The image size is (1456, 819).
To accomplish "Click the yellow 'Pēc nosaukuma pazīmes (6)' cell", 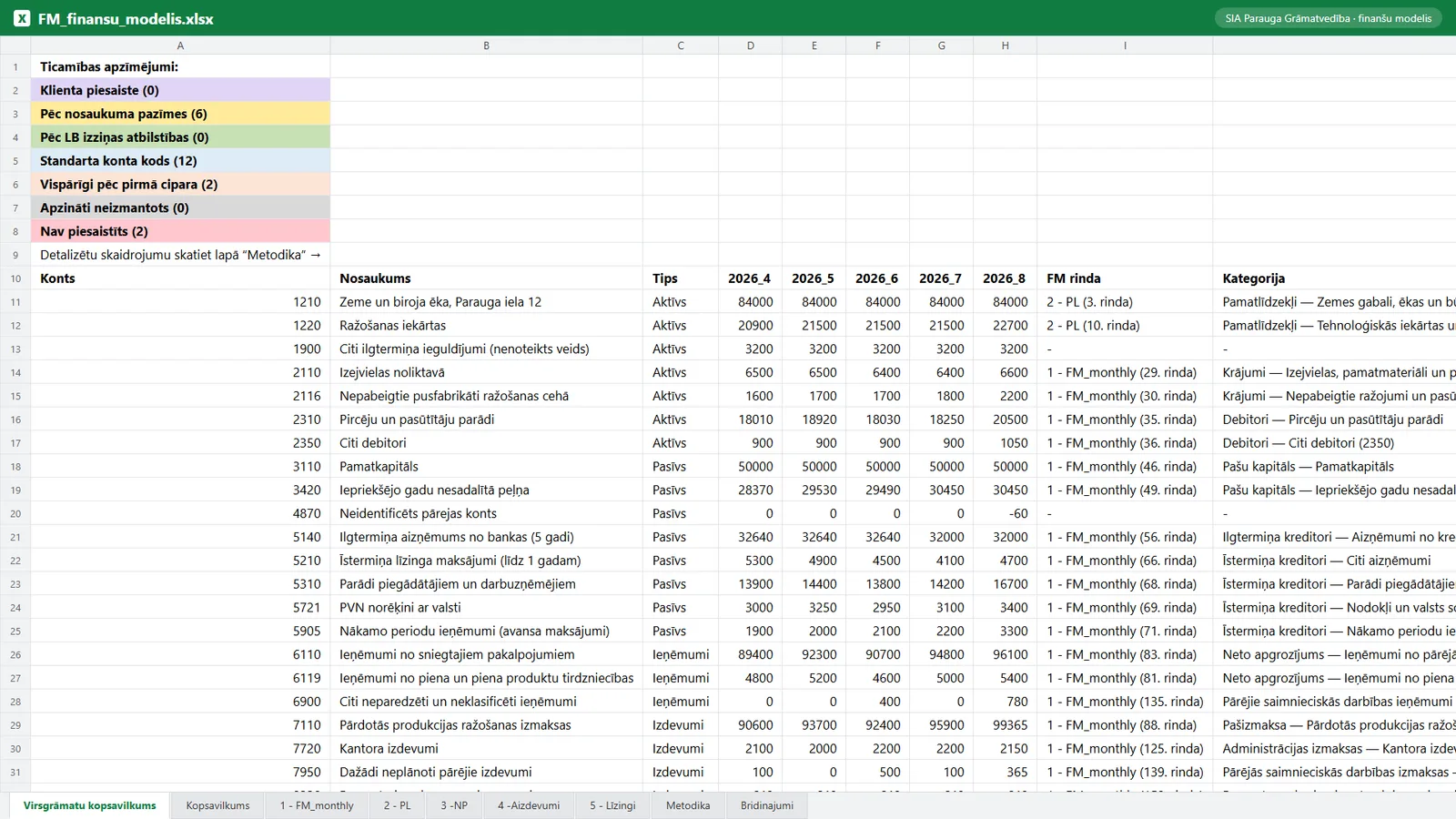I will coord(180,114).
